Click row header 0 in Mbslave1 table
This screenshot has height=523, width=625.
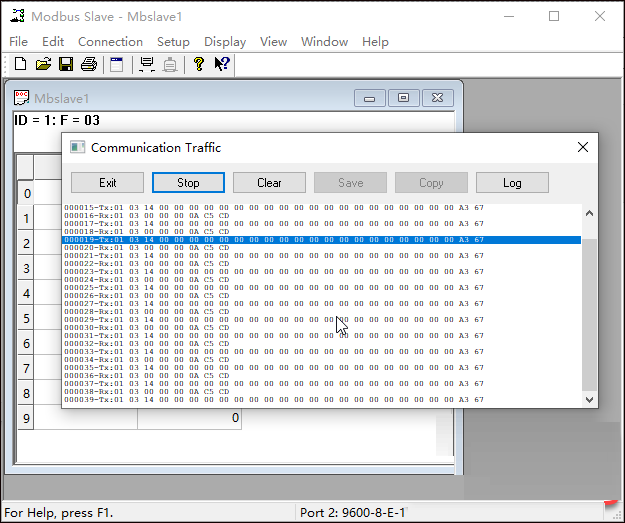26,193
